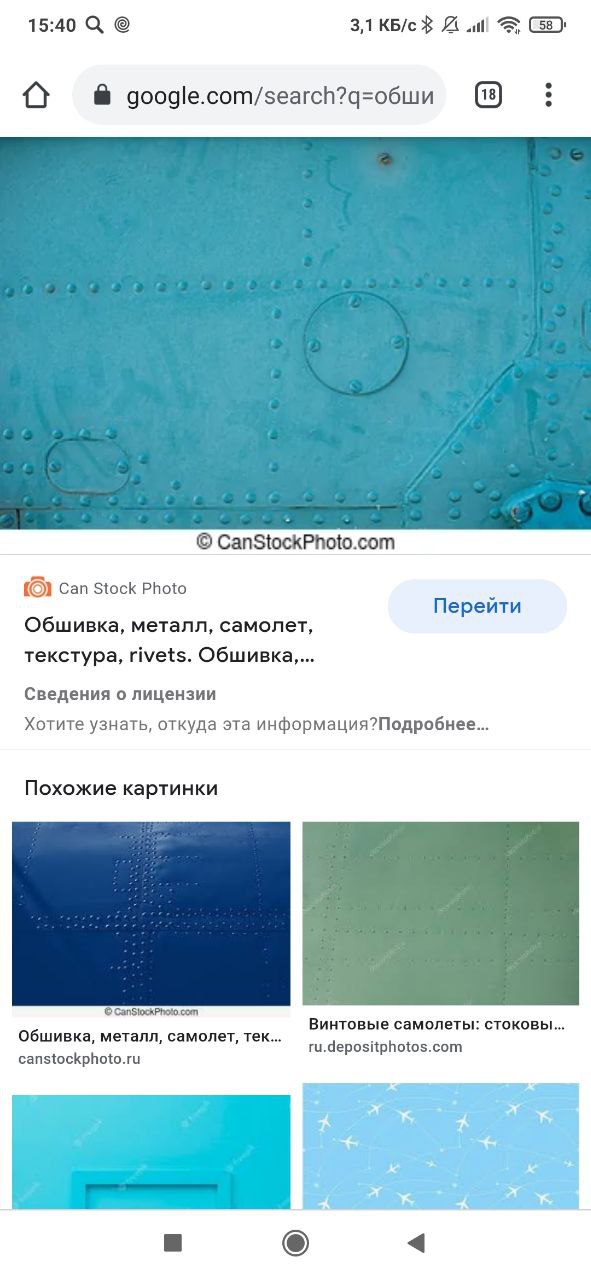Tap the Перейти button
Viewport: 591px width, 1280px height.
click(477, 606)
